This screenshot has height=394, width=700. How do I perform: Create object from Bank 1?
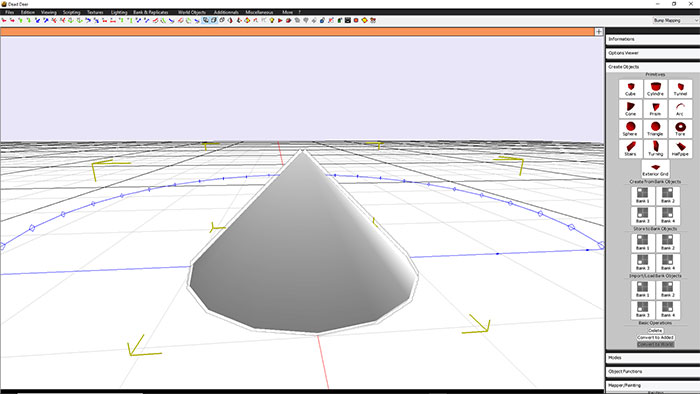tap(642, 195)
